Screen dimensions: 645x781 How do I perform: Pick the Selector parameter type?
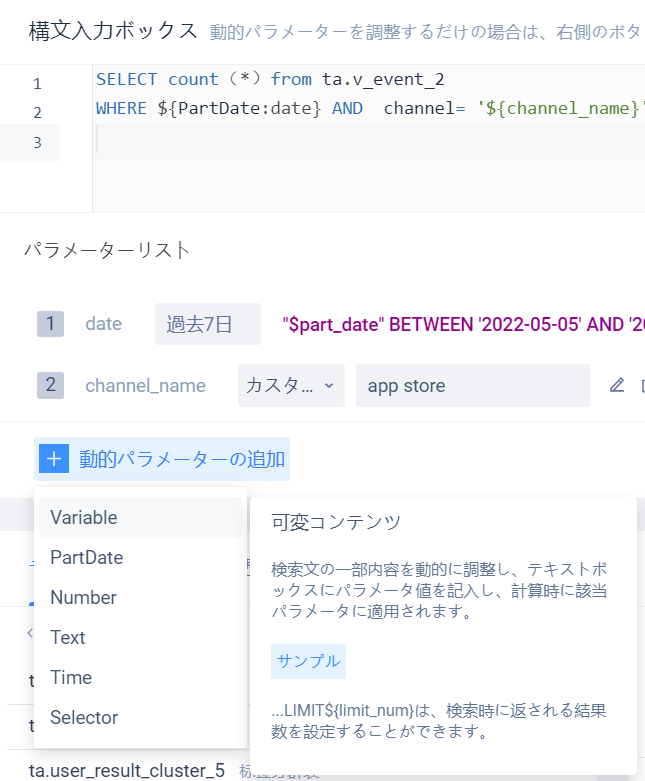tap(140, 717)
